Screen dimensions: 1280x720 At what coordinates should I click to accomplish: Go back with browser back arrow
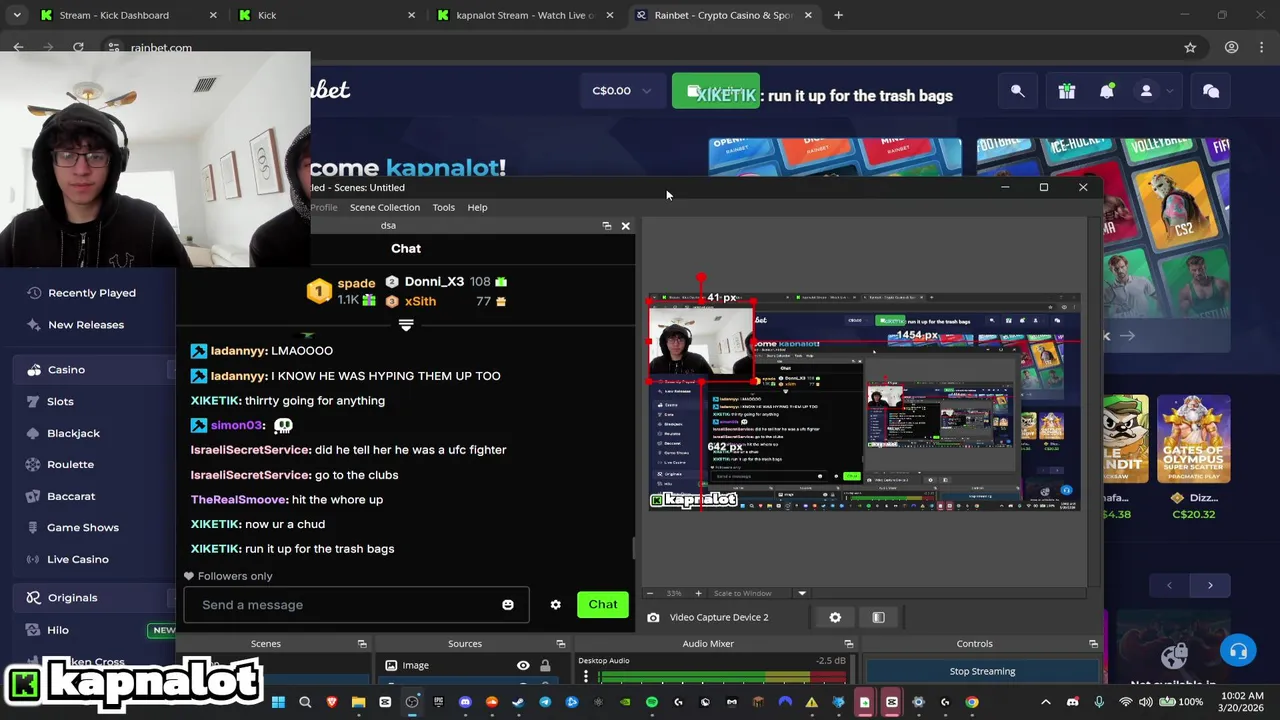point(19,47)
